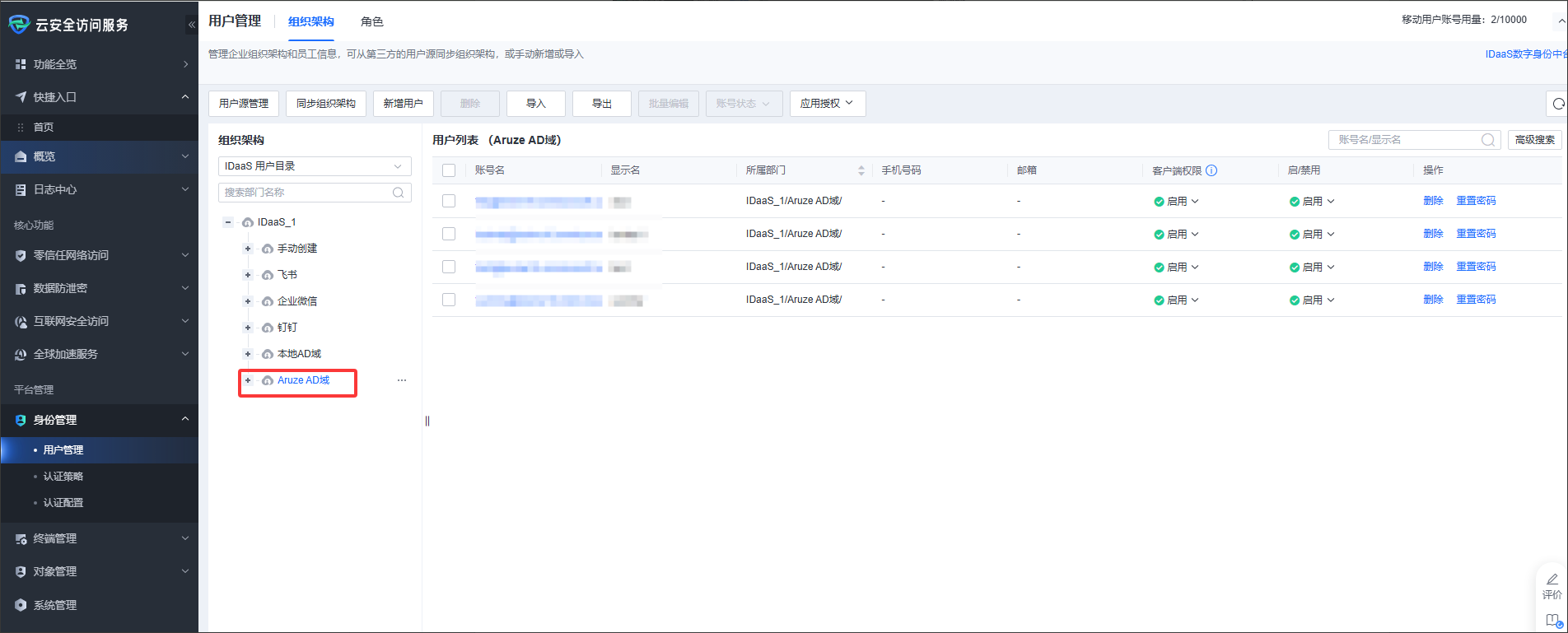Click the info icon beside 客户端权限
Screen dimensions: 1568x633
point(1211,170)
